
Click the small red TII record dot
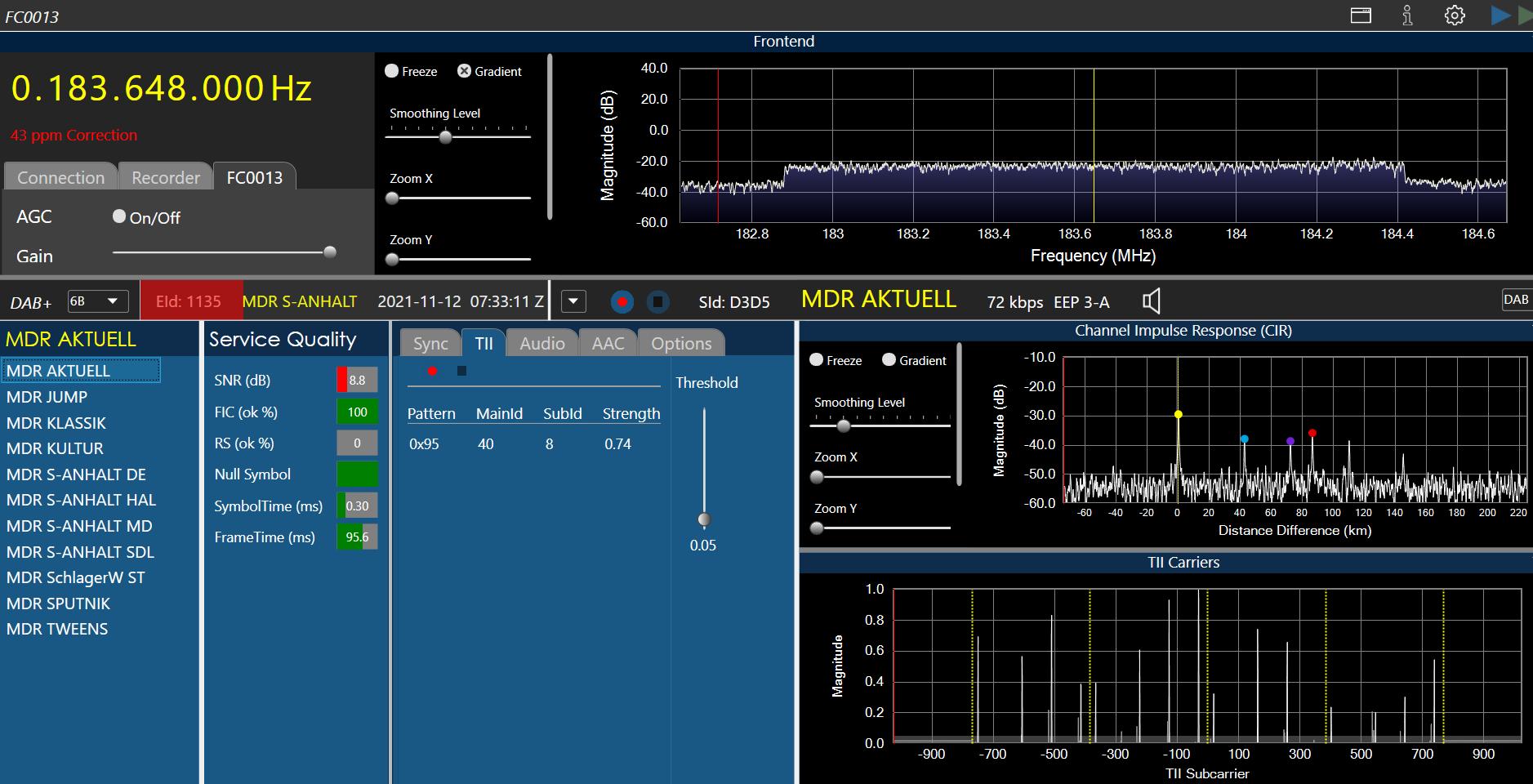(432, 371)
